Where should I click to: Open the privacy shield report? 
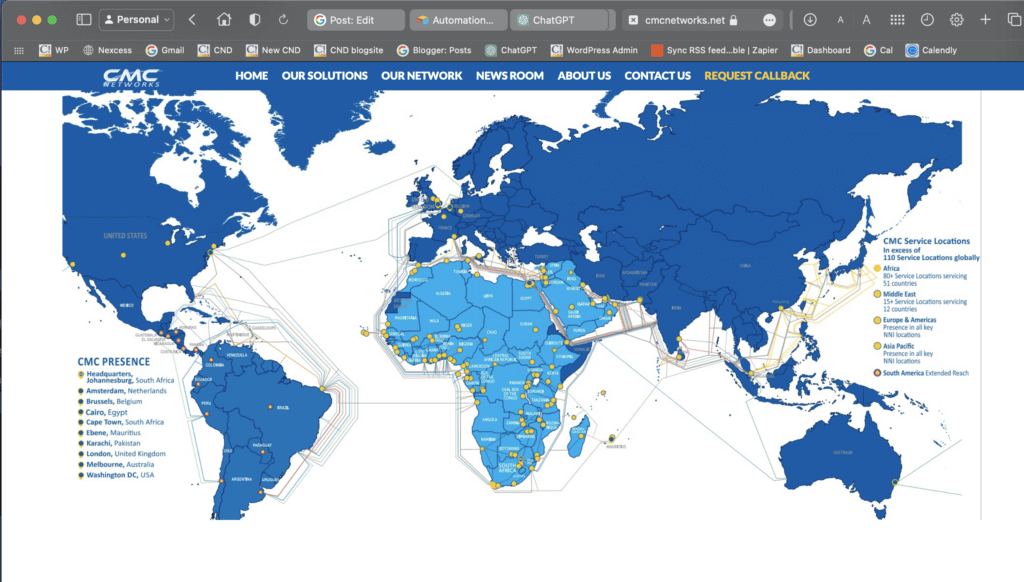pos(255,20)
